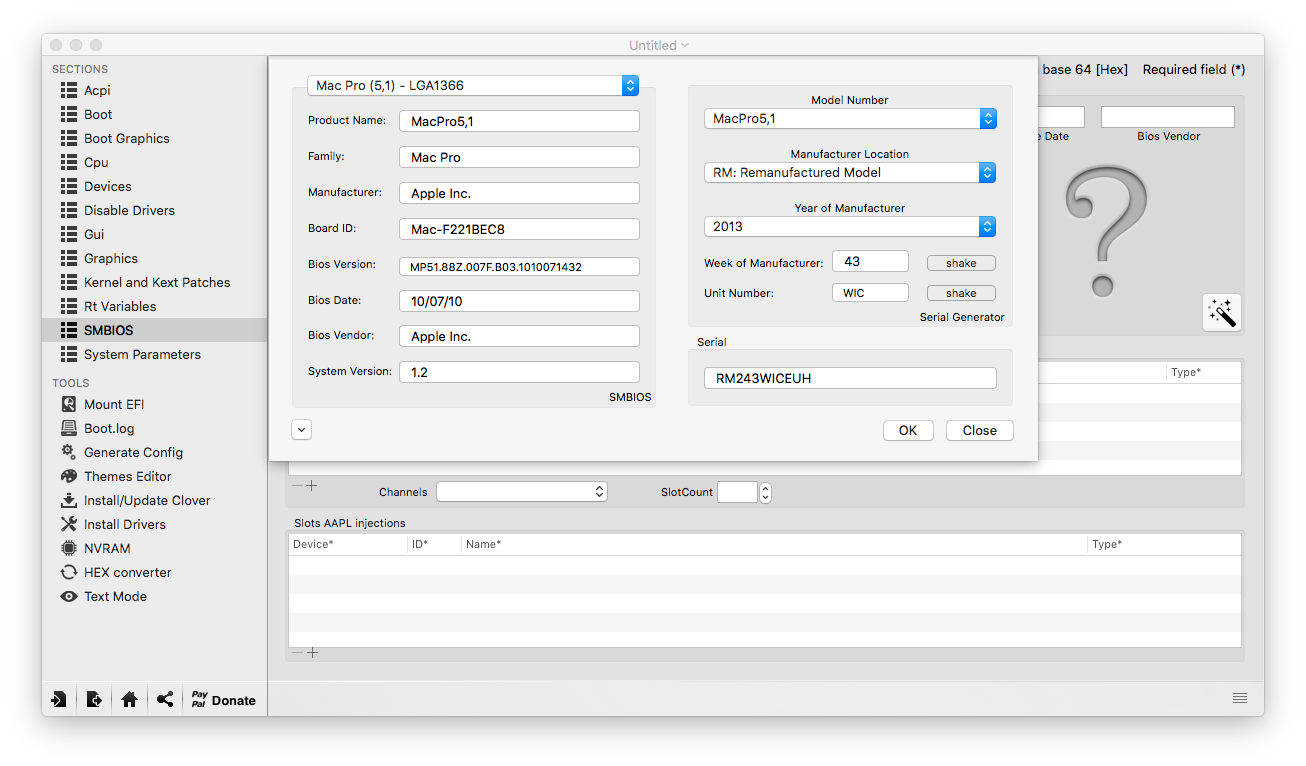
Task: Select Kernel and Kext Patches section
Action: [x=156, y=282]
